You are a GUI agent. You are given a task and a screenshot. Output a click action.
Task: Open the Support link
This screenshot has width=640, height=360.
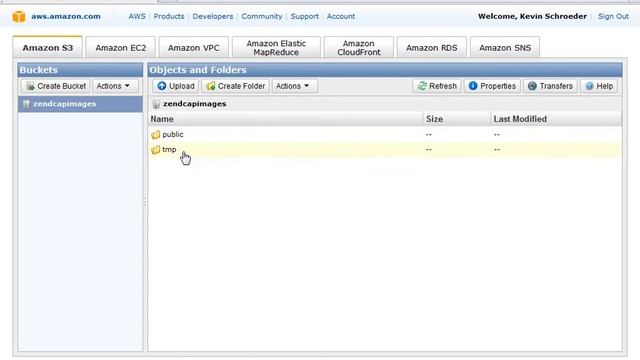[304, 16]
